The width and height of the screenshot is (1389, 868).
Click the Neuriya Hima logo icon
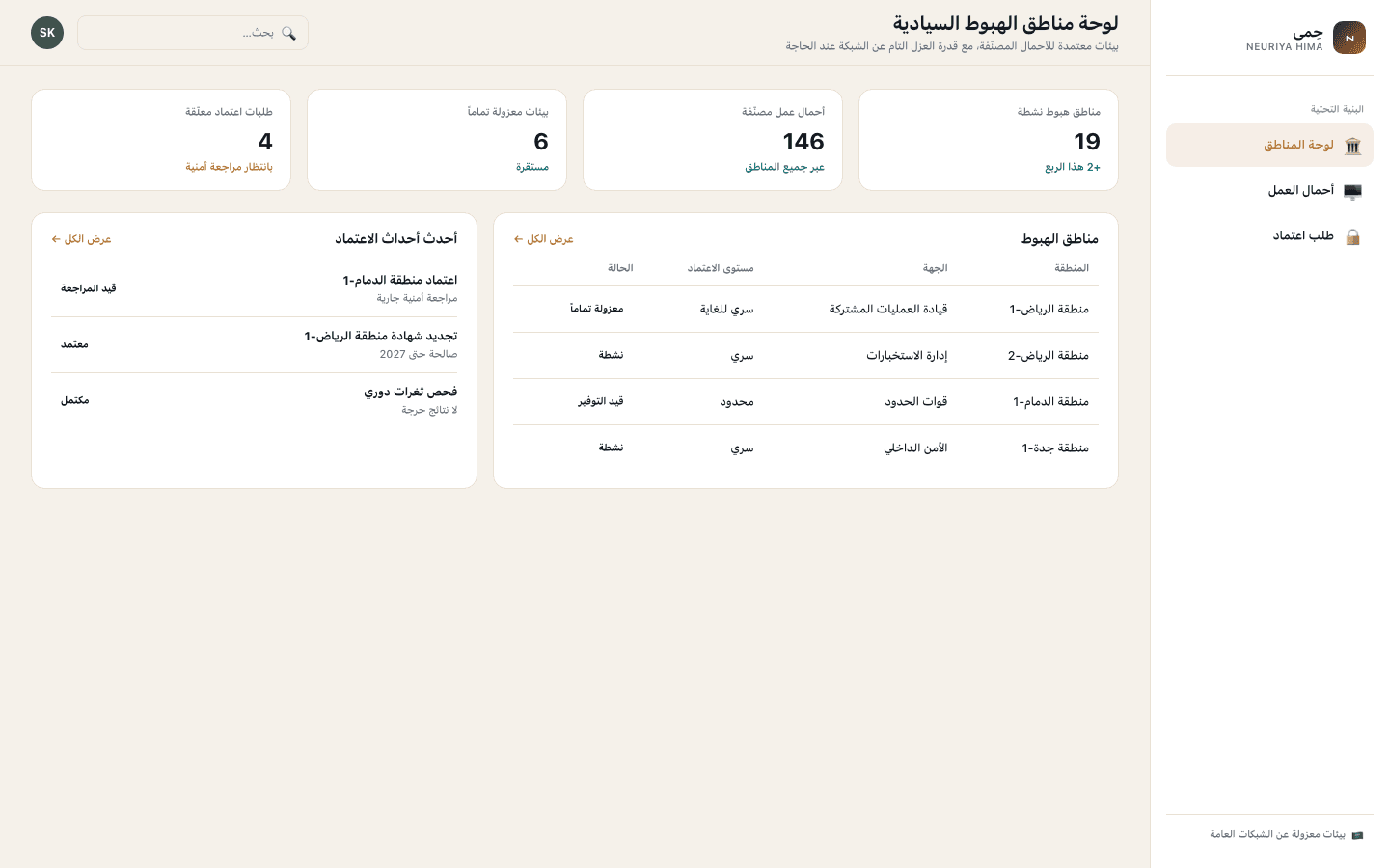(1348, 38)
